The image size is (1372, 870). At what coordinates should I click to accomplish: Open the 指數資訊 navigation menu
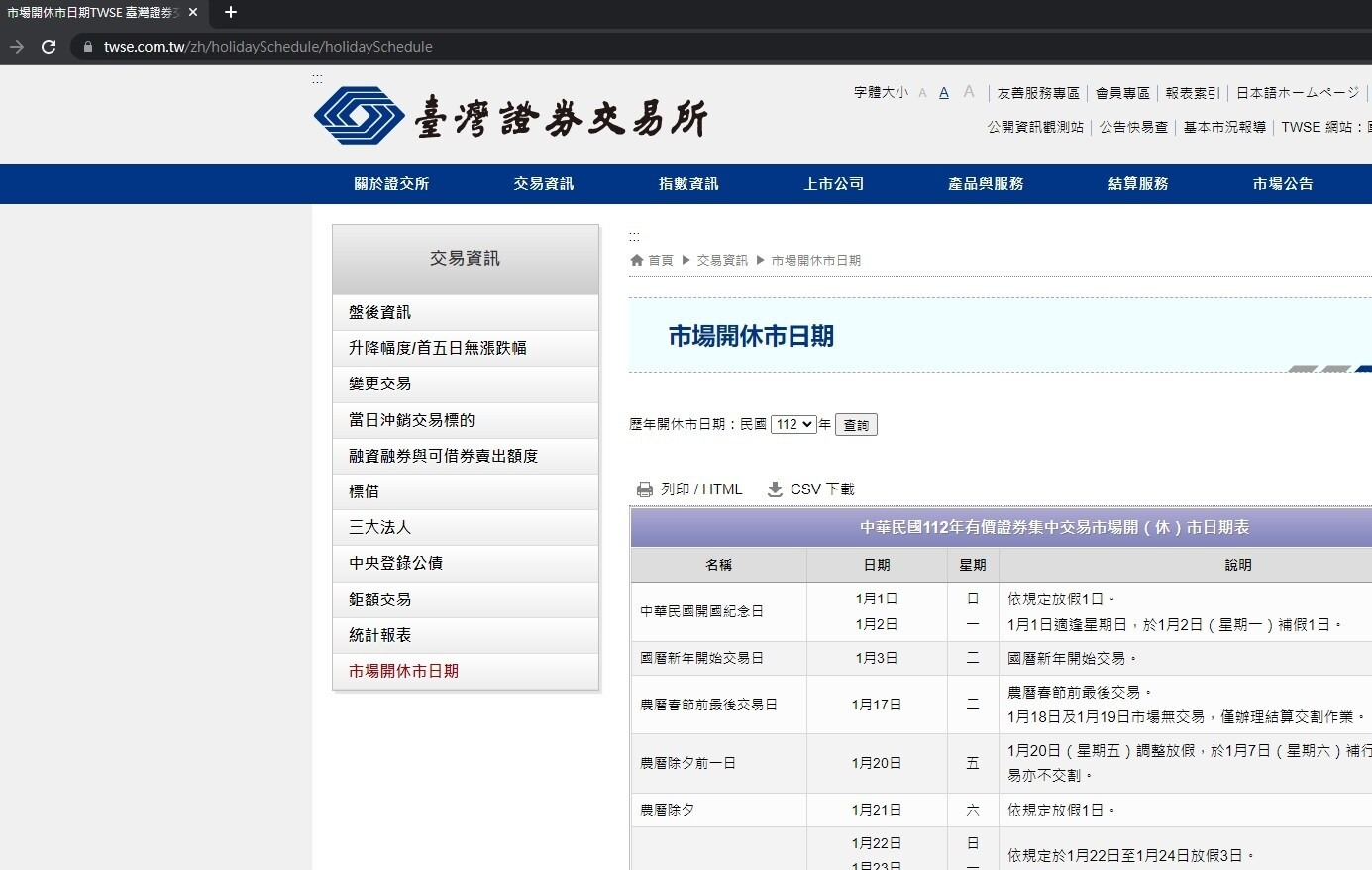pyautogui.click(x=688, y=183)
